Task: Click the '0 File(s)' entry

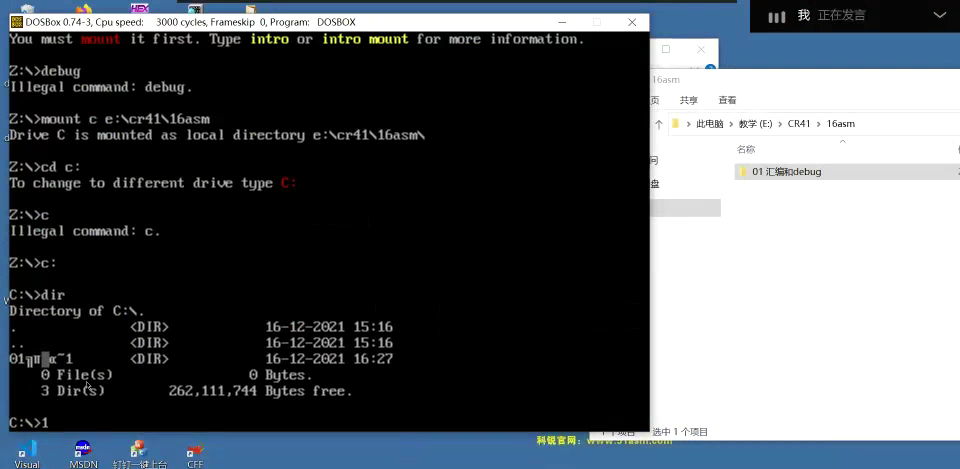Action: pyautogui.click(x=77, y=375)
